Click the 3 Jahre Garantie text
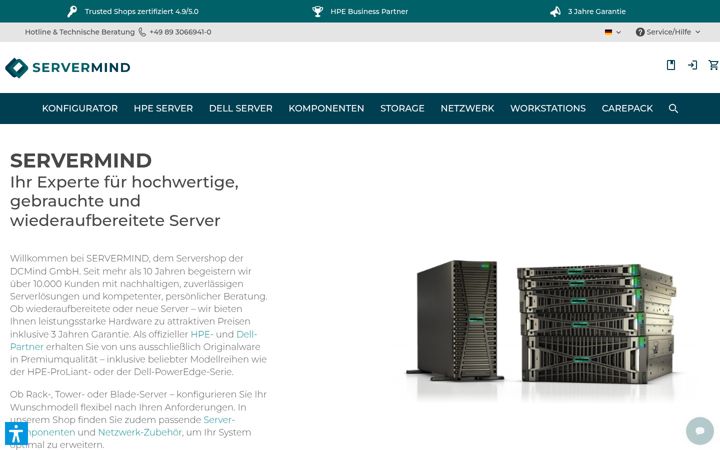 [x=597, y=11]
